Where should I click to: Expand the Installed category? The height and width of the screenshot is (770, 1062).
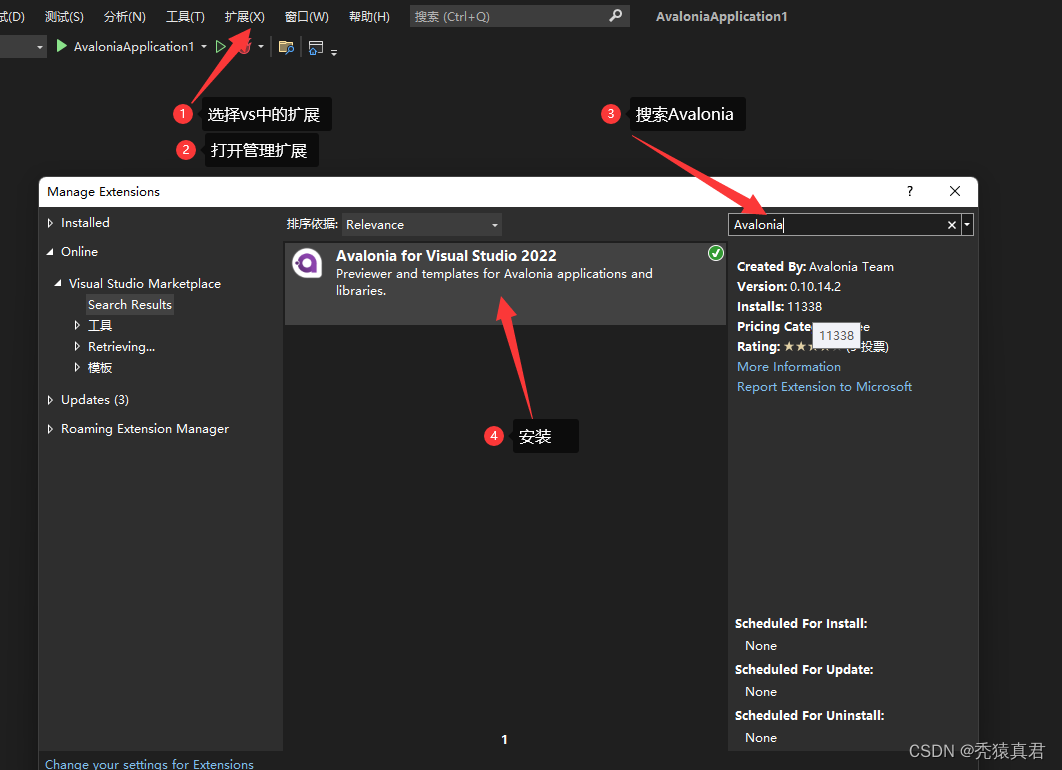click(50, 223)
